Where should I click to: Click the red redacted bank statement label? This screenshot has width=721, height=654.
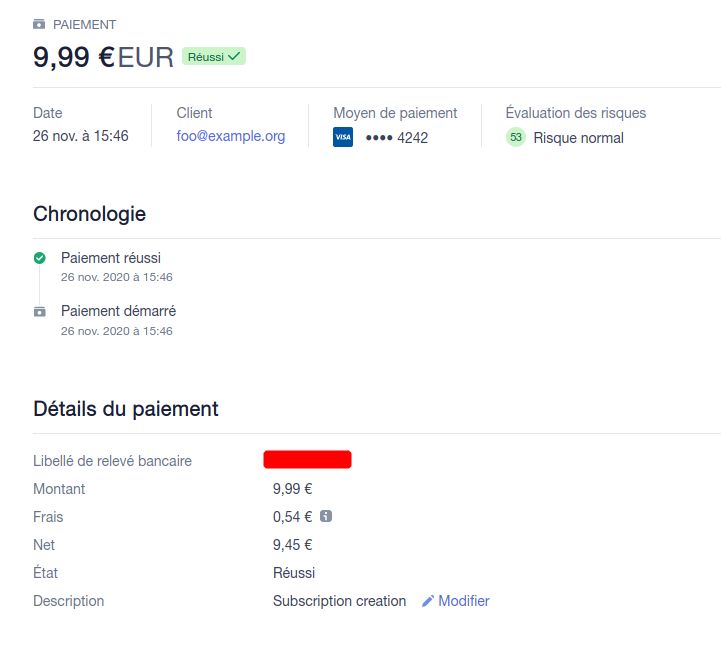(307, 460)
